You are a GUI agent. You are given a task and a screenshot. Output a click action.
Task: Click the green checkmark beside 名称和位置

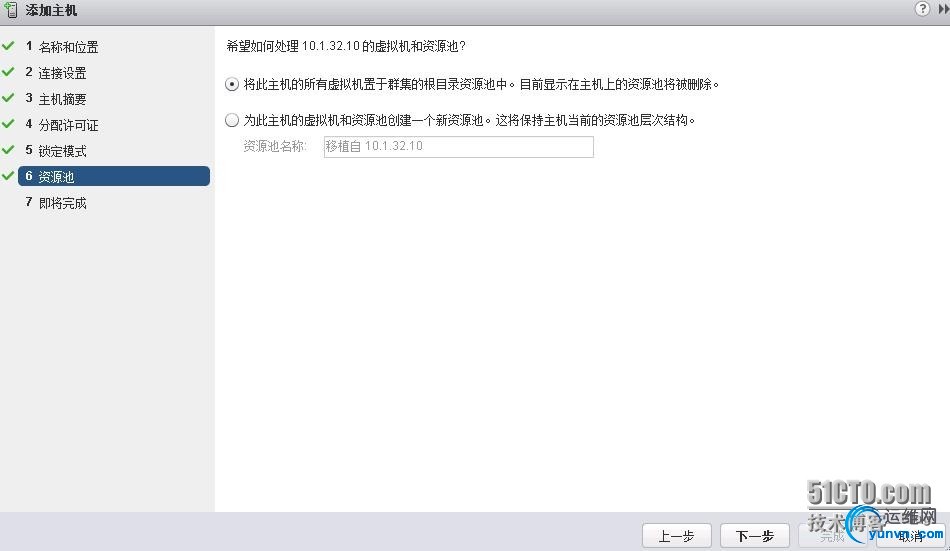pos(8,46)
